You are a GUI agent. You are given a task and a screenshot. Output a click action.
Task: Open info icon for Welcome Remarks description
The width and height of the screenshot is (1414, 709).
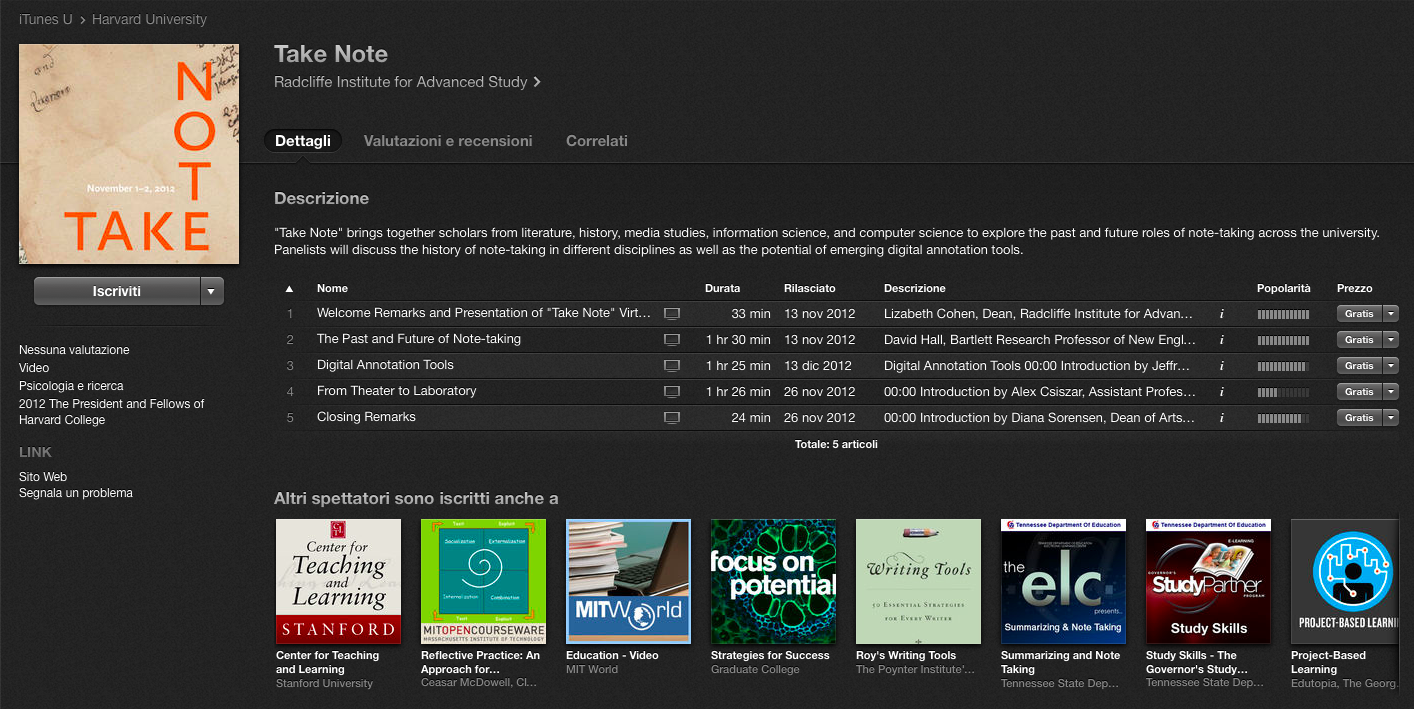[x=1221, y=314]
